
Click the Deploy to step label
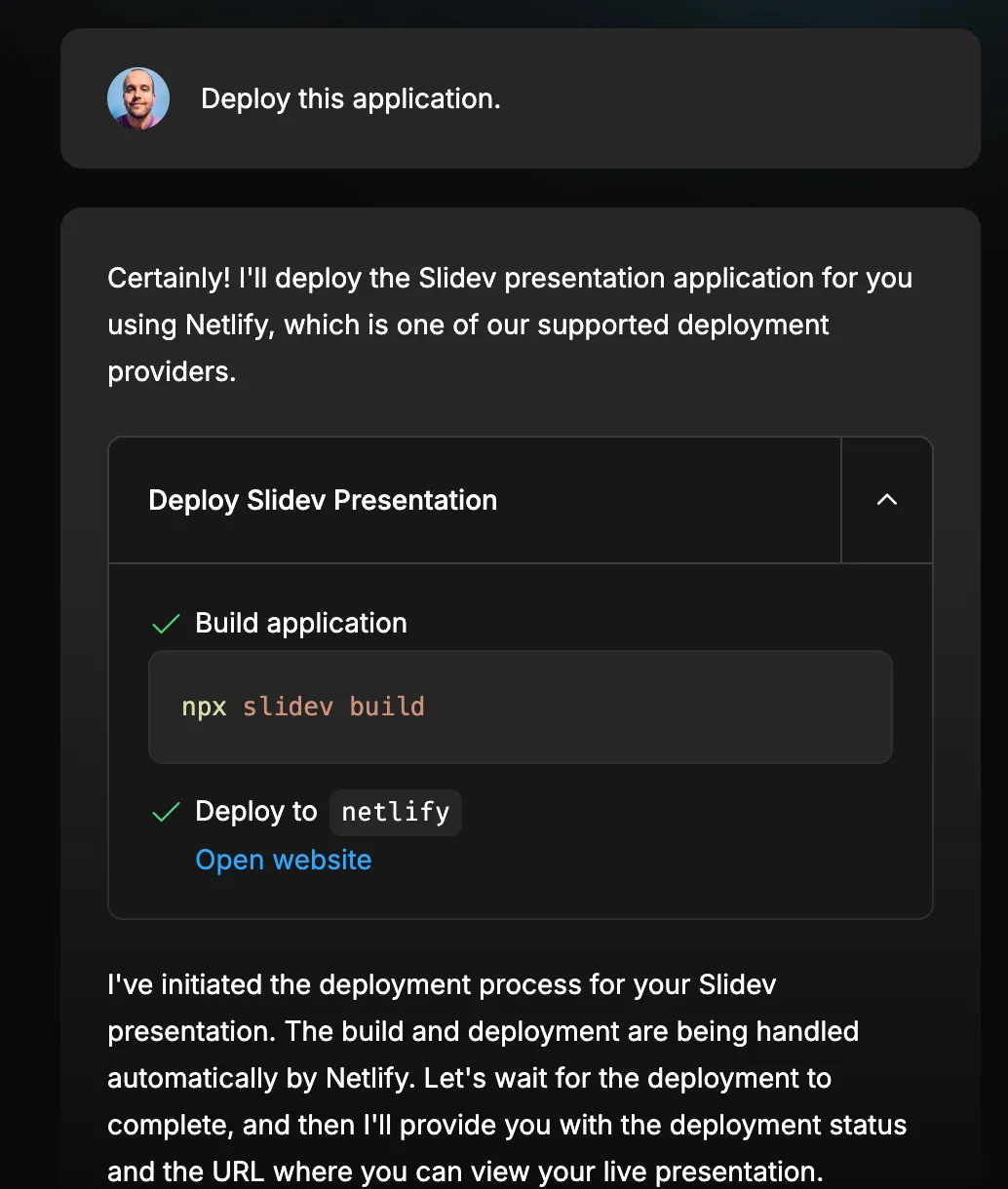click(x=255, y=811)
